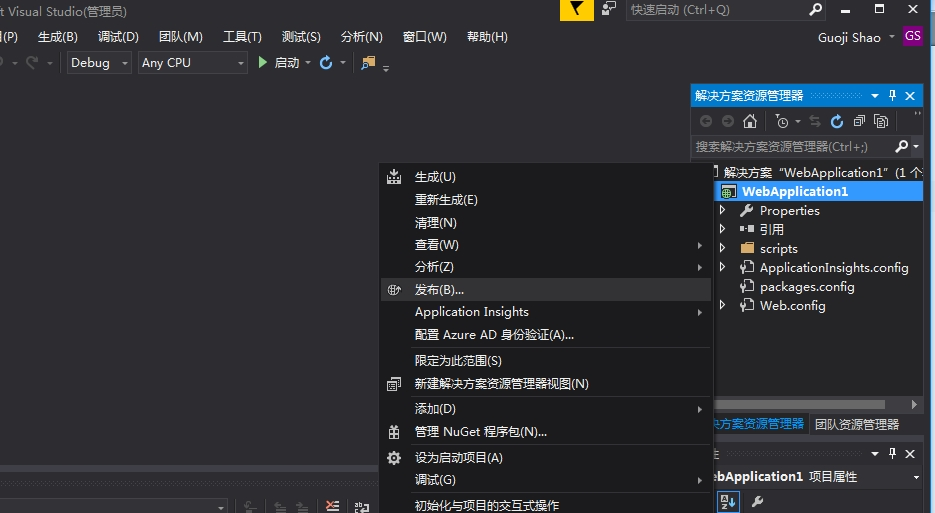The height and width of the screenshot is (513, 935).
Task: Open the 工具(T) menu
Action: 242,37
